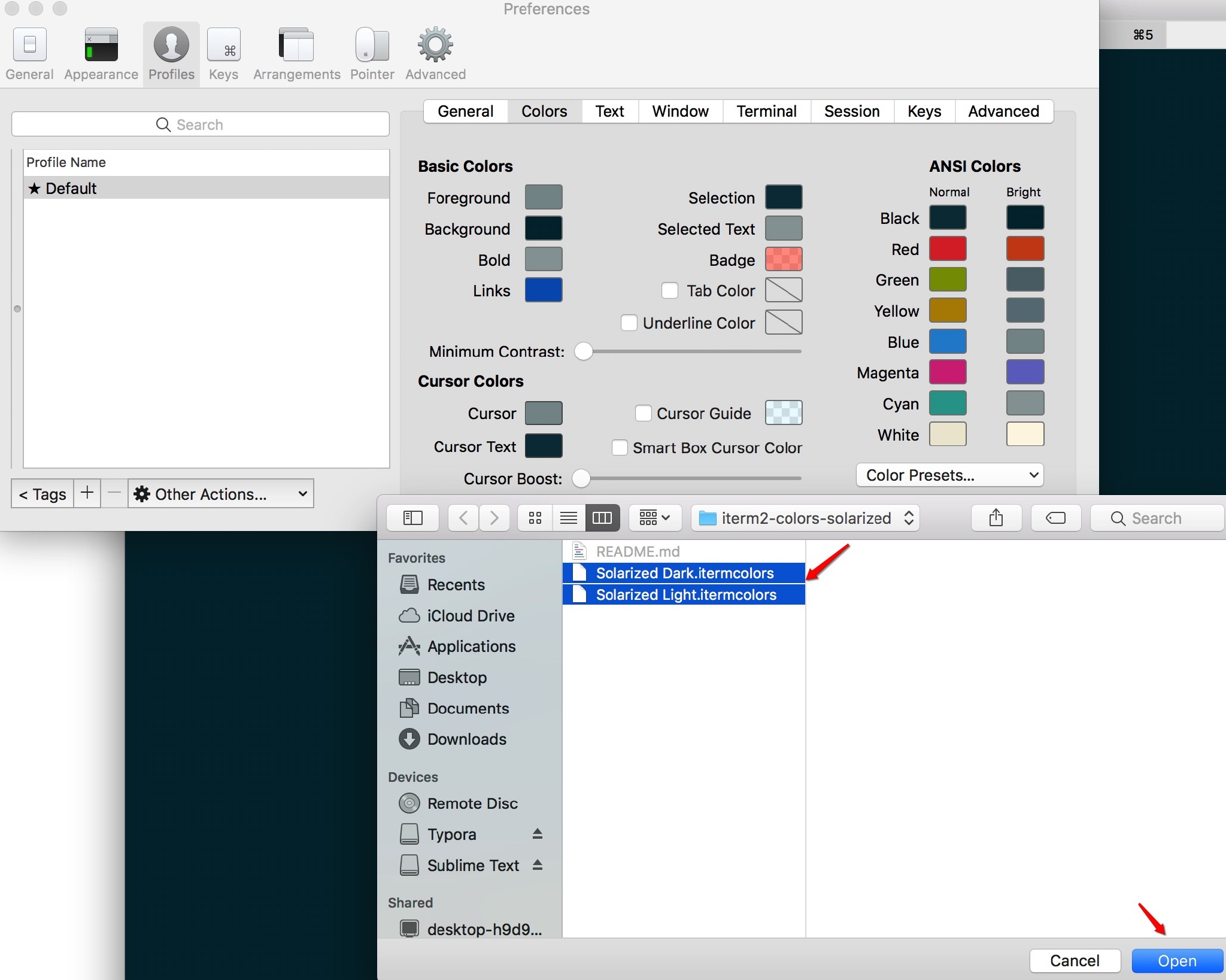
Task: Click the share icon in file dialog
Action: tap(996, 518)
